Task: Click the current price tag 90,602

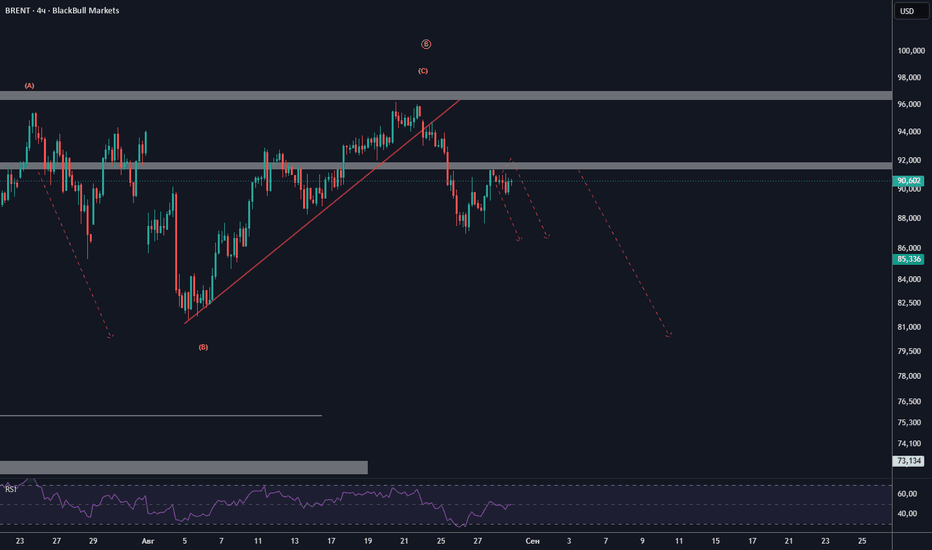Action: tap(908, 181)
